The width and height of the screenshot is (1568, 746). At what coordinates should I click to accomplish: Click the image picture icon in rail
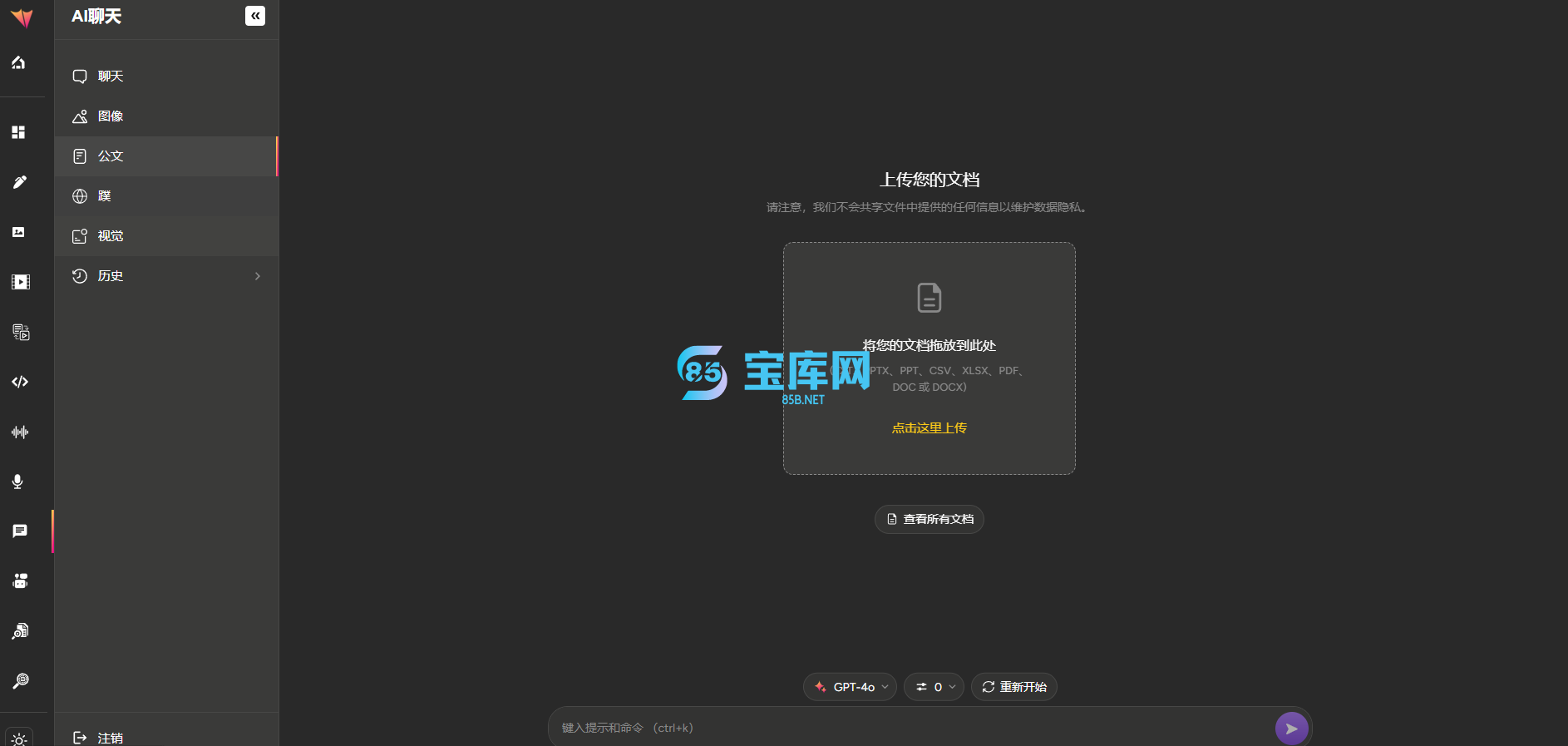pyautogui.click(x=18, y=232)
